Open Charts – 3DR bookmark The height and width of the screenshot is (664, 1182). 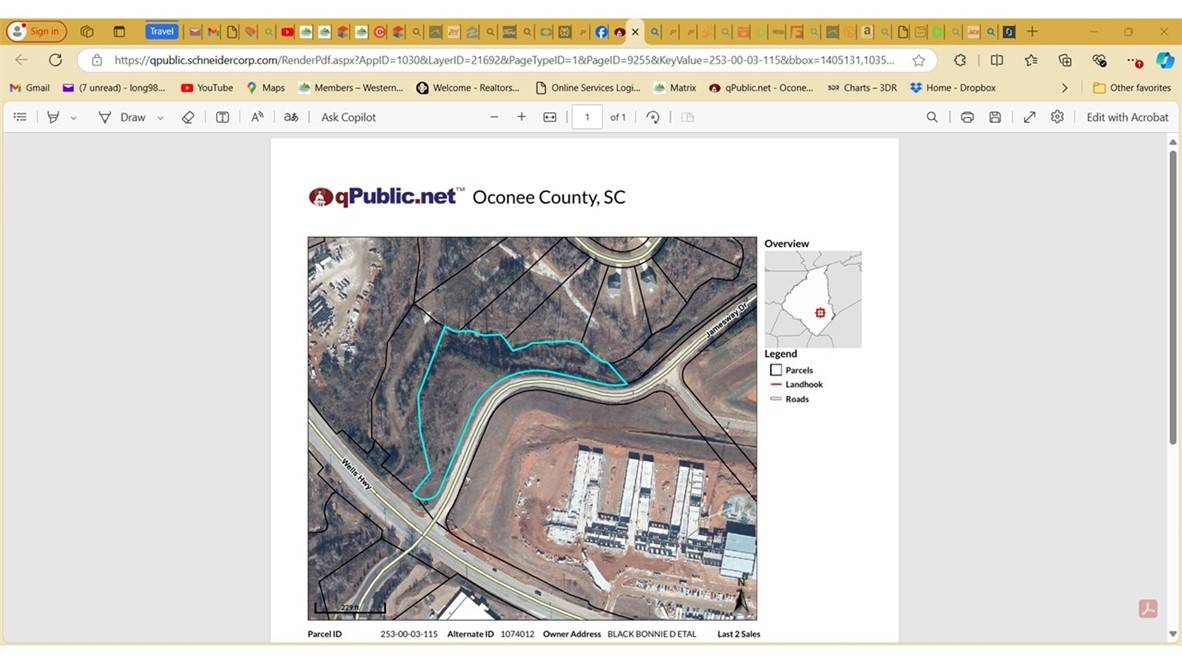(862, 87)
